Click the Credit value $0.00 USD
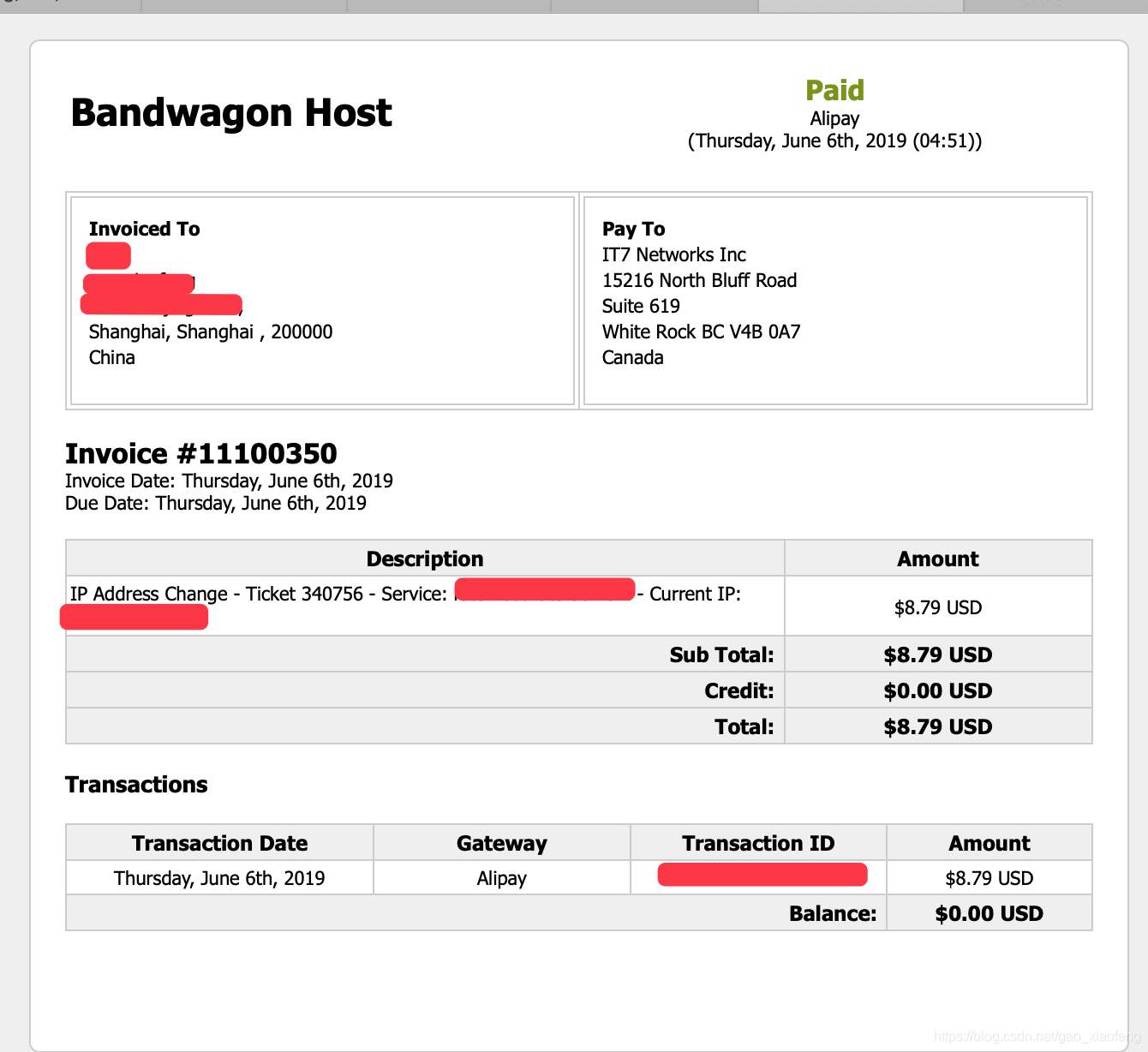1148x1052 pixels. click(938, 690)
